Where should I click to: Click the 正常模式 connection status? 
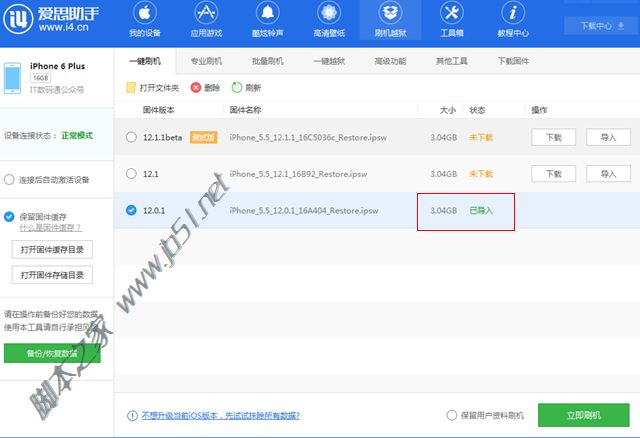tap(77, 136)
